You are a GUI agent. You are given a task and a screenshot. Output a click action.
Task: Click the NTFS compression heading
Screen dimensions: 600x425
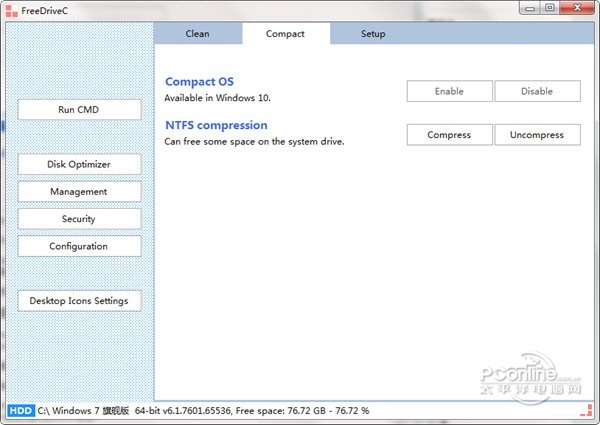click(x=216, y=125)
